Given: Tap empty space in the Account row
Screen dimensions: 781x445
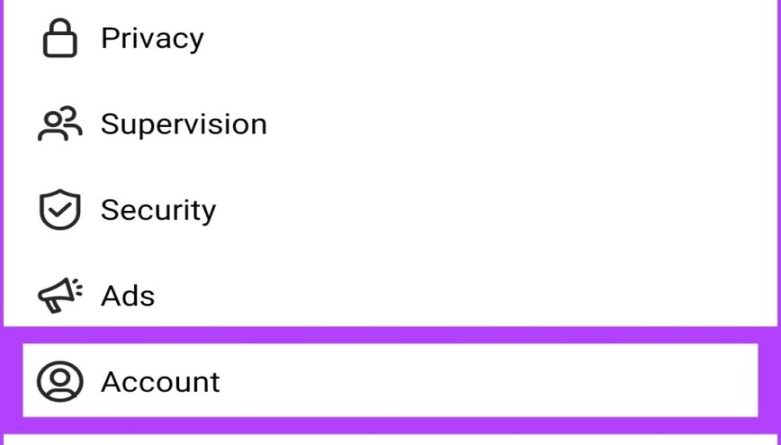Looking at the screenshot, I should tap(488, 380).
